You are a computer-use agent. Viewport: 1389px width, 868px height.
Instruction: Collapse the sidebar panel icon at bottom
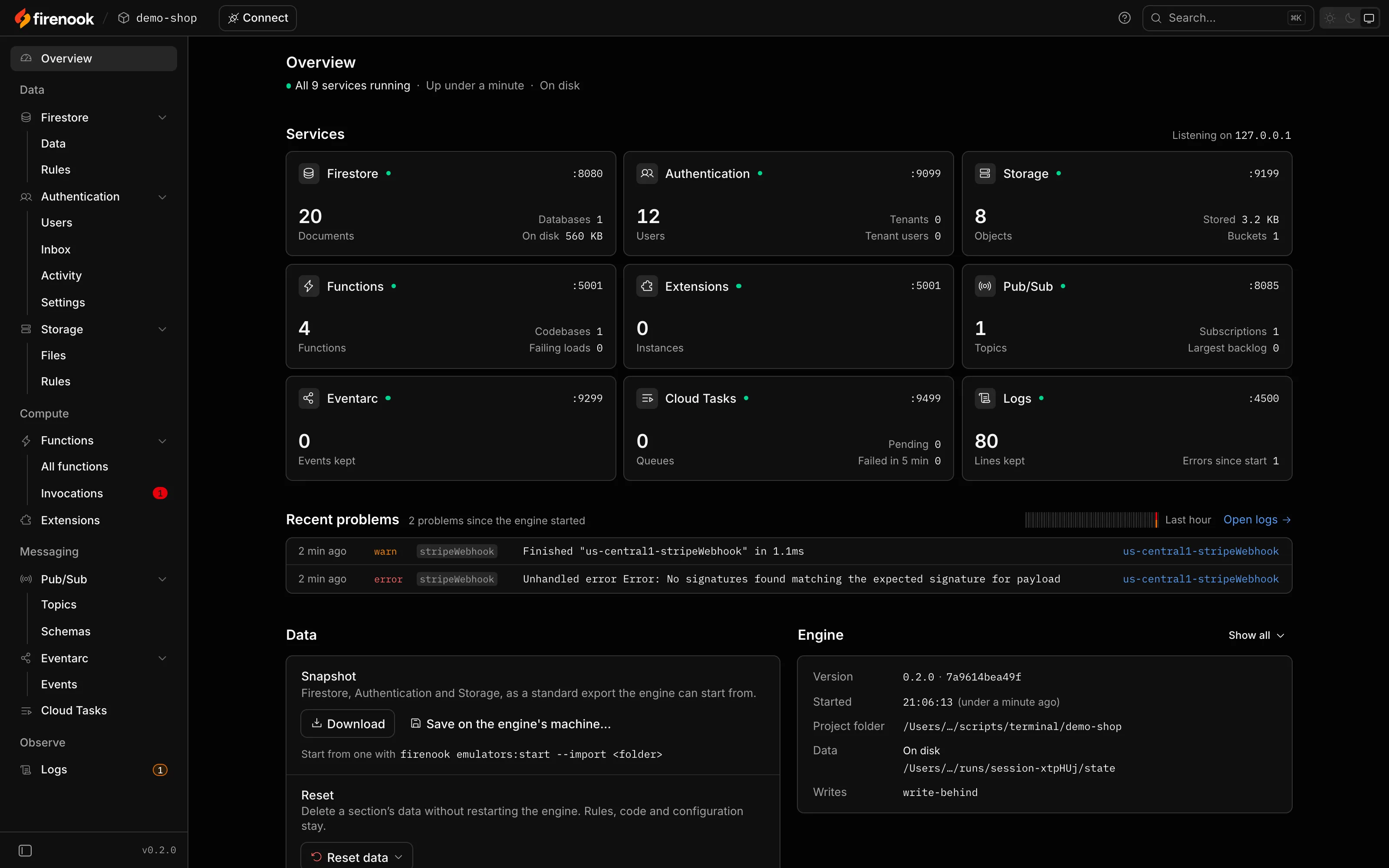pyautogui.click(x=25, y=850)
